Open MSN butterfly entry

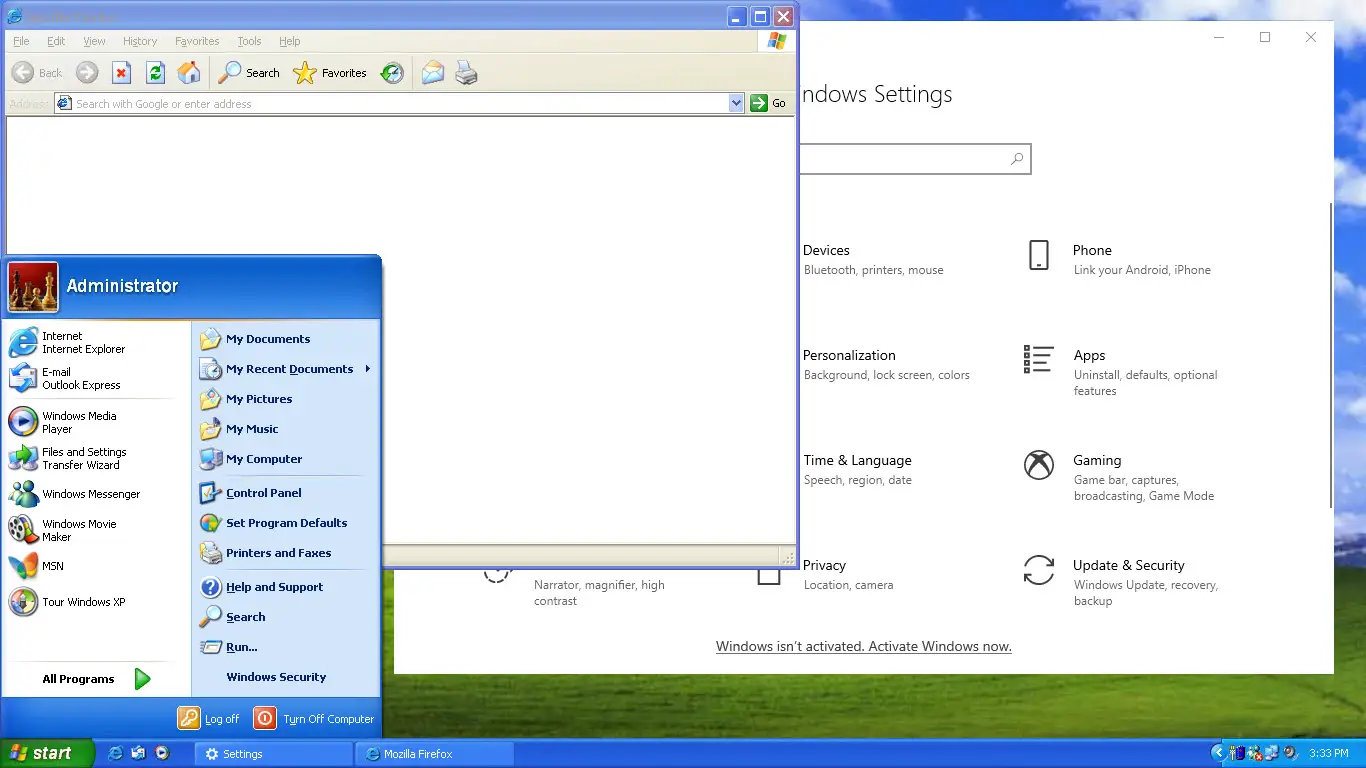tap(94, 566)
